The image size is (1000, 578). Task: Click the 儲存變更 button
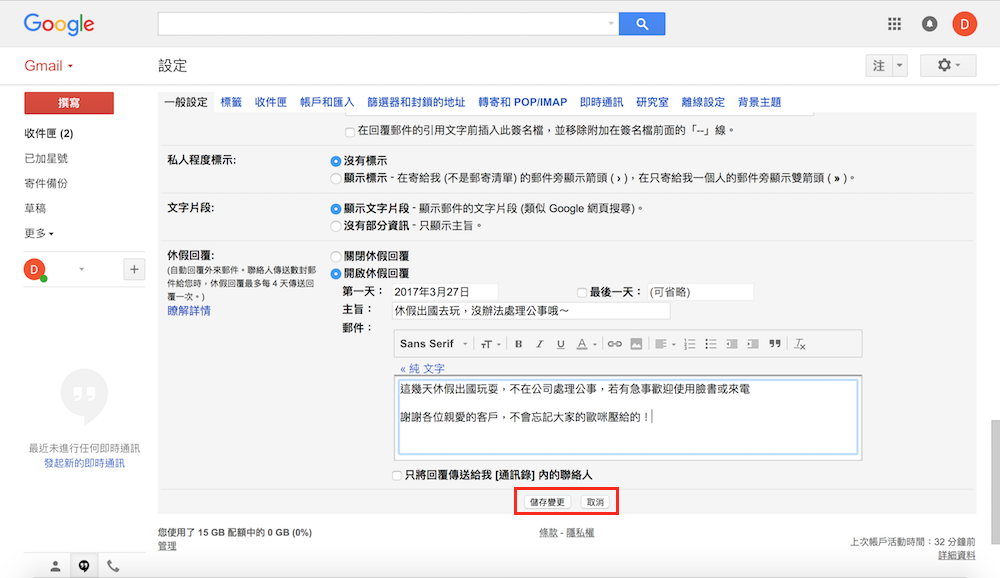pos(547,502)
